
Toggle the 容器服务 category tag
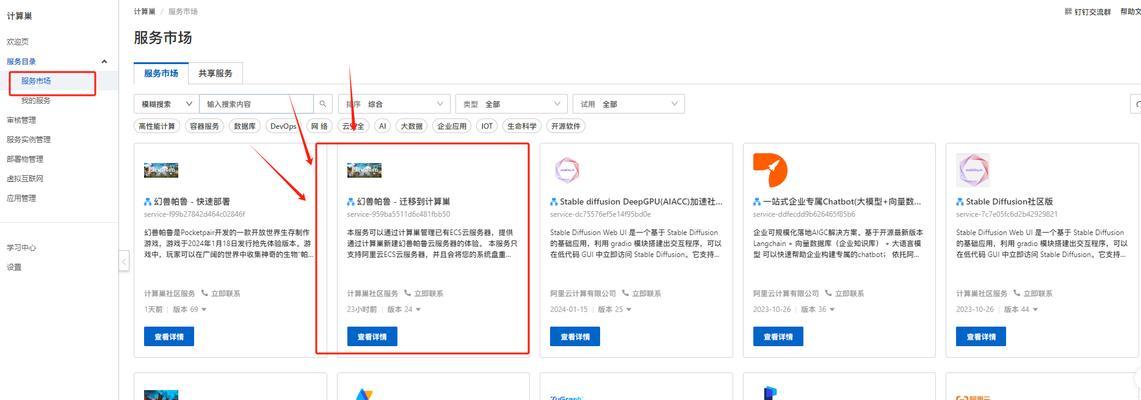click(204, 126)
